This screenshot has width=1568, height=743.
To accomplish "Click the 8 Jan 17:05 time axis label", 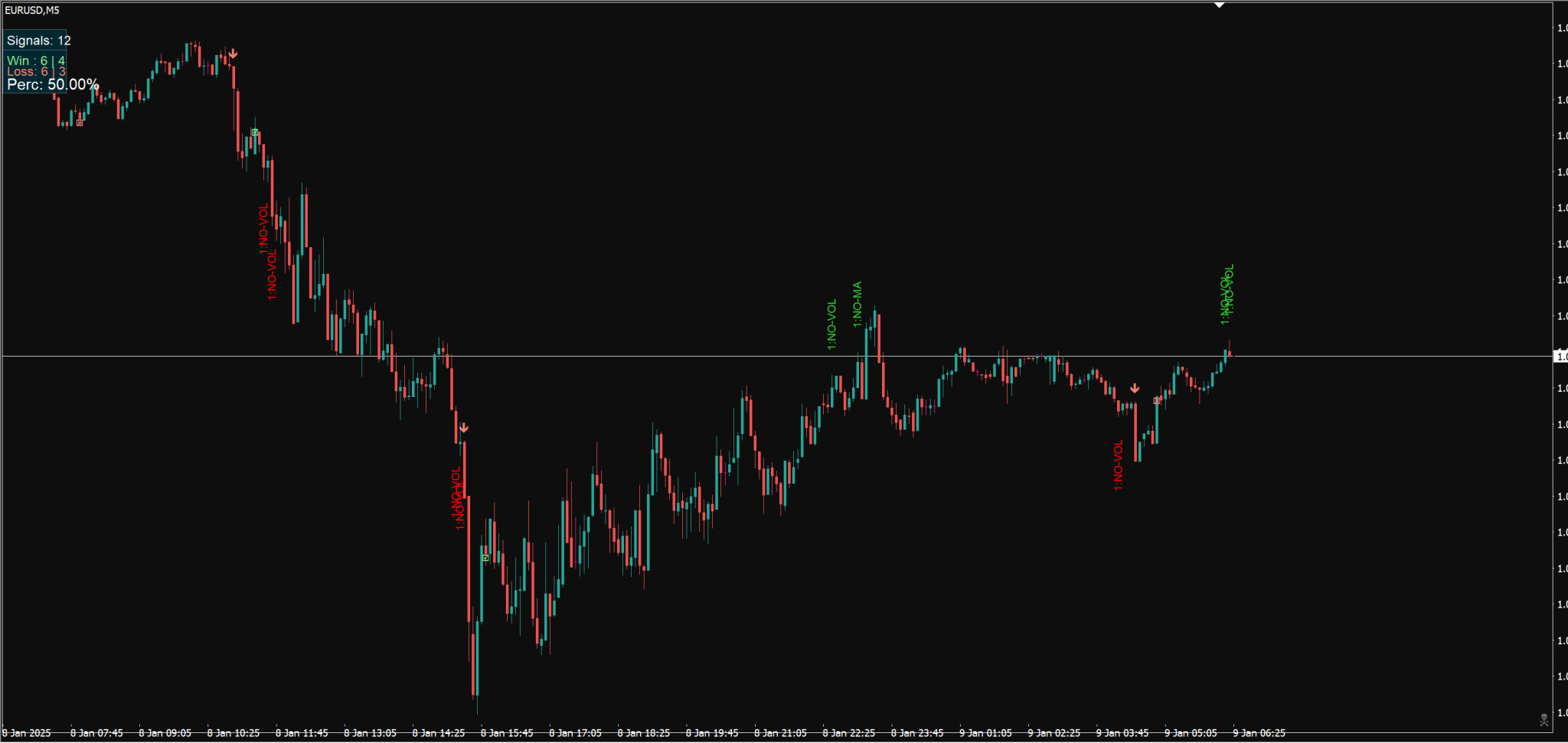I will point(575,733).
